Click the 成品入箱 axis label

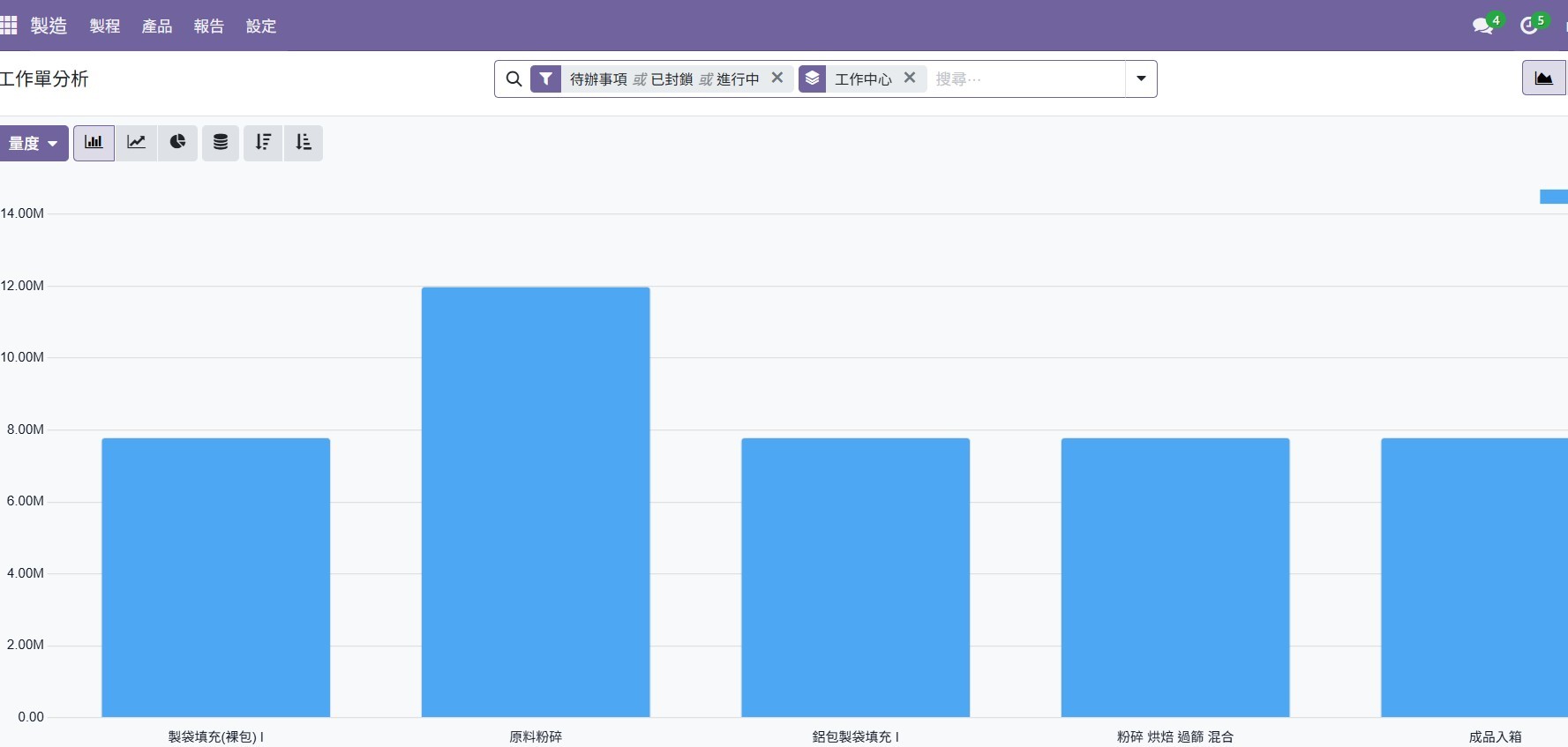coord(1496,736)
